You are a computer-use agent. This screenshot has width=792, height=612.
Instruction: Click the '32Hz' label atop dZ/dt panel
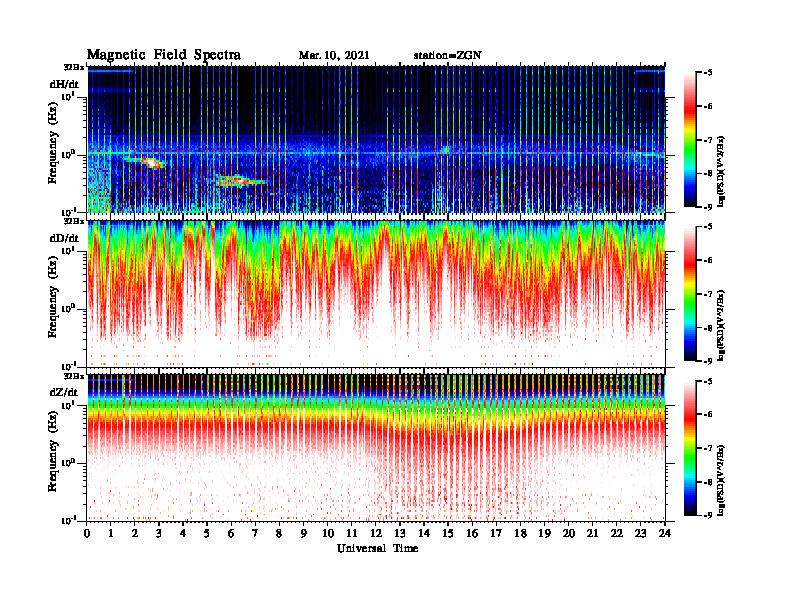coord(74,376)
